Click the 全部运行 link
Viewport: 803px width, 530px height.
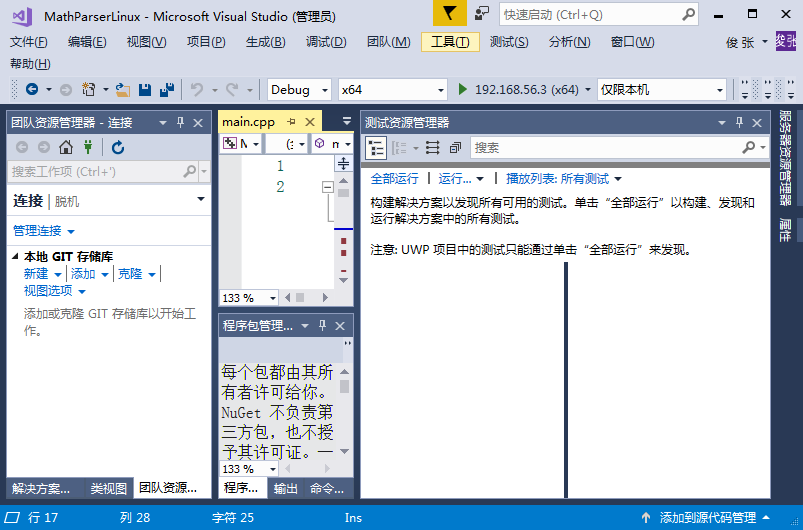pos(394,179)
